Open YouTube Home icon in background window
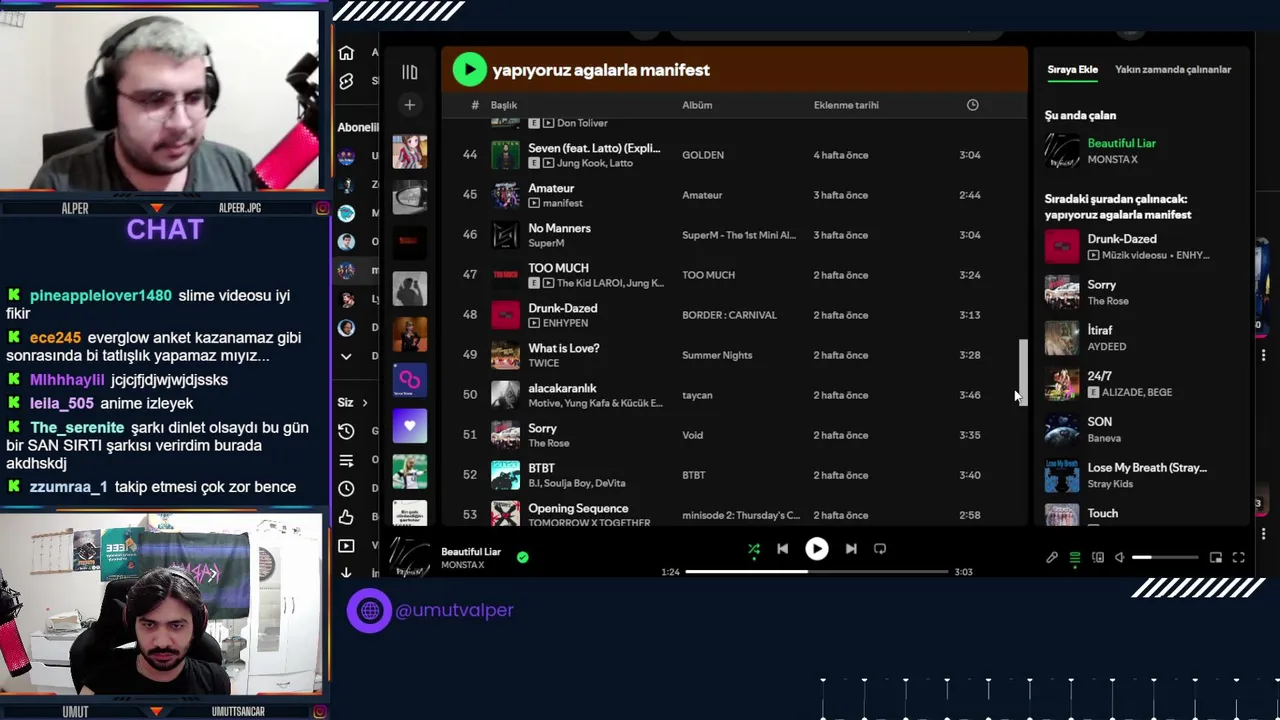This screenshot has width=1280, height=720. [x=346, y=53]
